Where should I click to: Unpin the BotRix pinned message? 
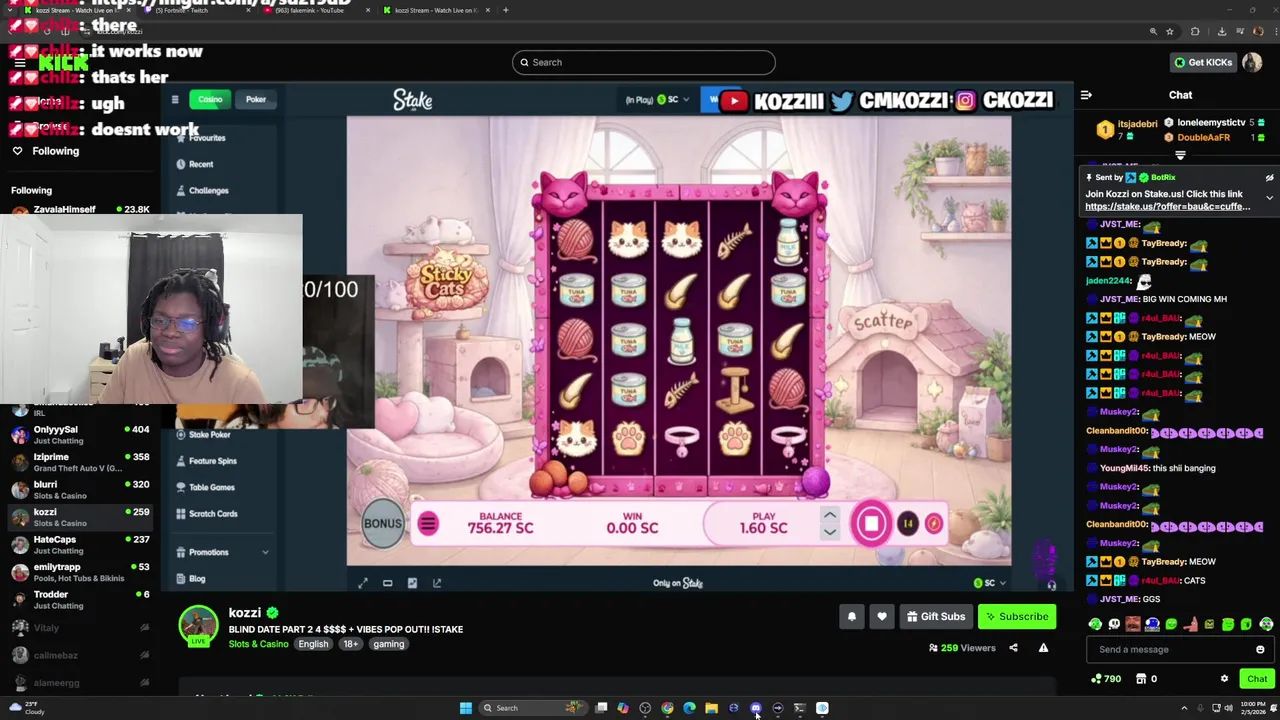(x=1269, y=178)
